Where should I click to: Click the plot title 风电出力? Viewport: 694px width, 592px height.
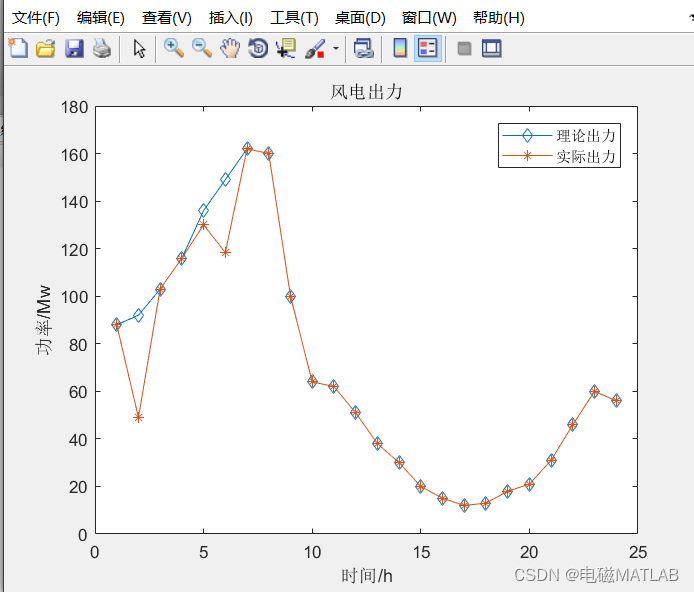pyautogui.click(x=366, y=92)
